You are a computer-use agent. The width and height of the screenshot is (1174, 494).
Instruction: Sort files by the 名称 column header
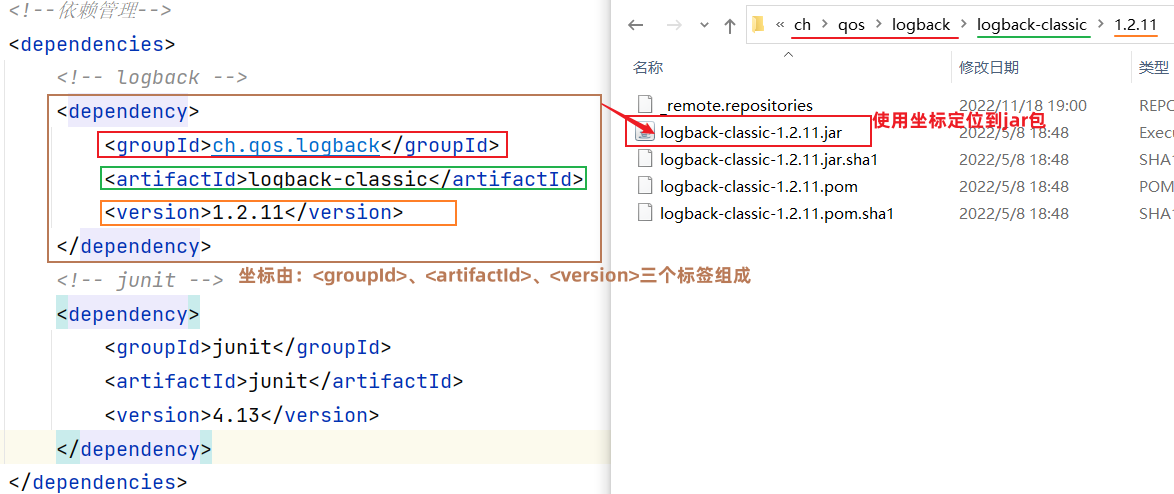648,67
